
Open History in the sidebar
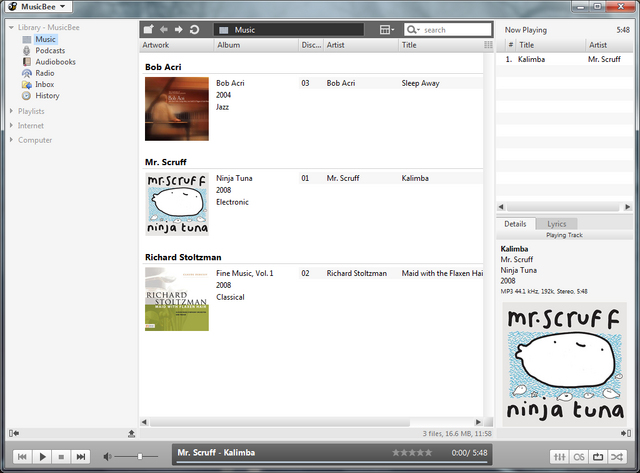pyautogui.click(x=47, y=95)
